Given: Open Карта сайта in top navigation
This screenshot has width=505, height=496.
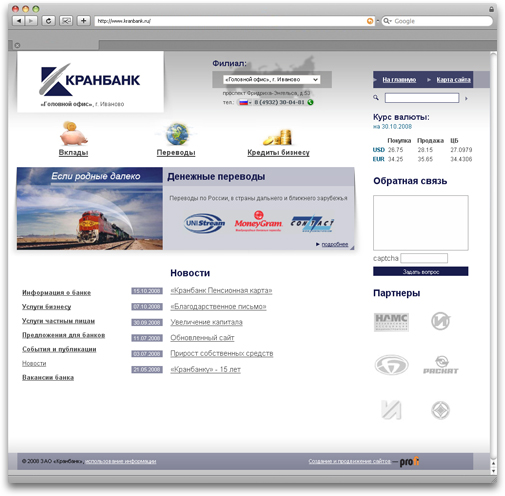Looking at the screenshot, I should (x=453, y=80).
